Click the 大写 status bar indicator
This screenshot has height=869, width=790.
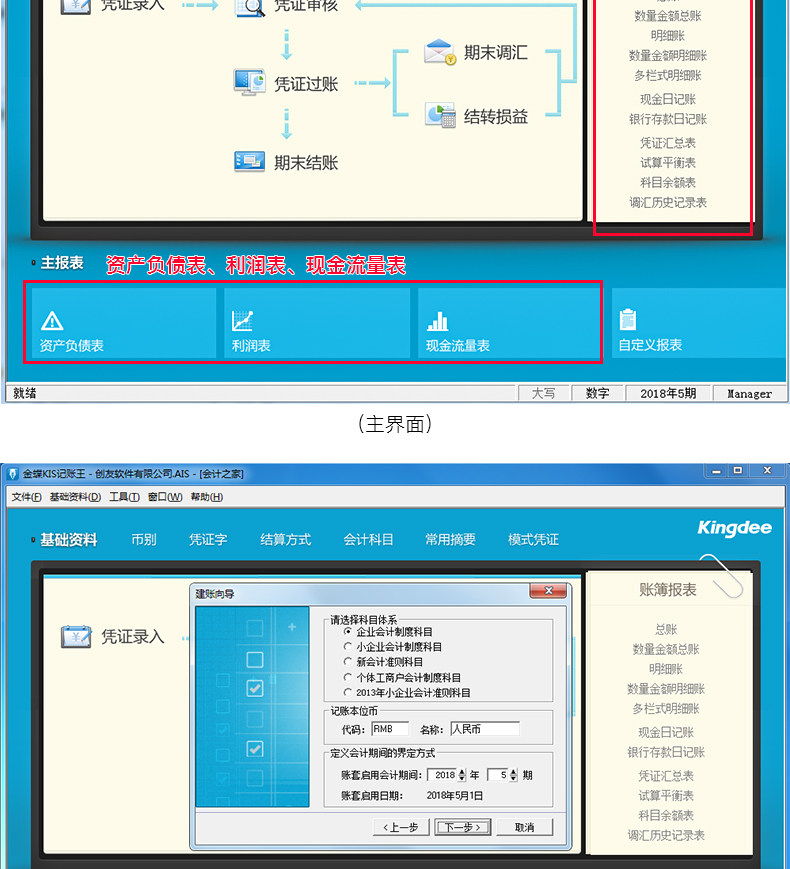coord(543,393)
